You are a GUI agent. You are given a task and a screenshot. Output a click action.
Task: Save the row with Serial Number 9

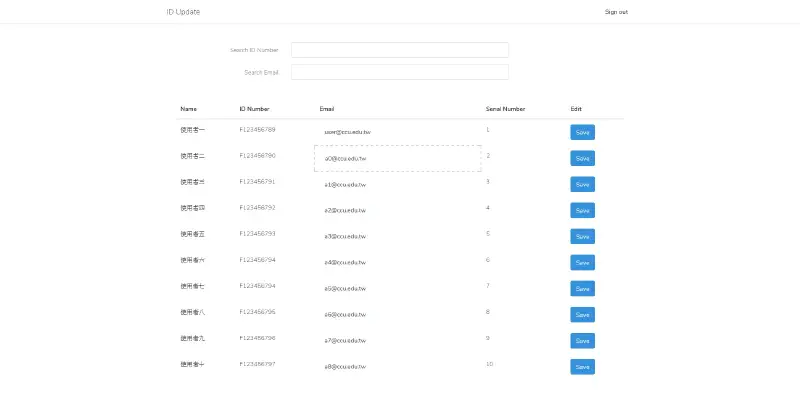click(582, 340)
